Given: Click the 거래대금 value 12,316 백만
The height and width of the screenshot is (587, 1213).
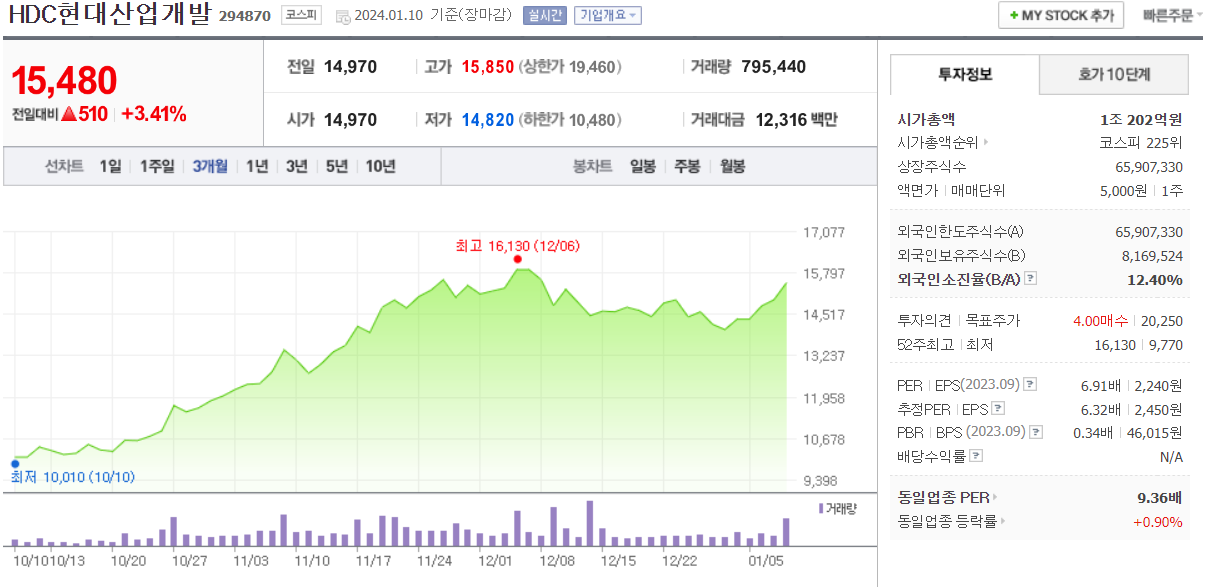Looking at the screenshot, I should coord(797,120).
